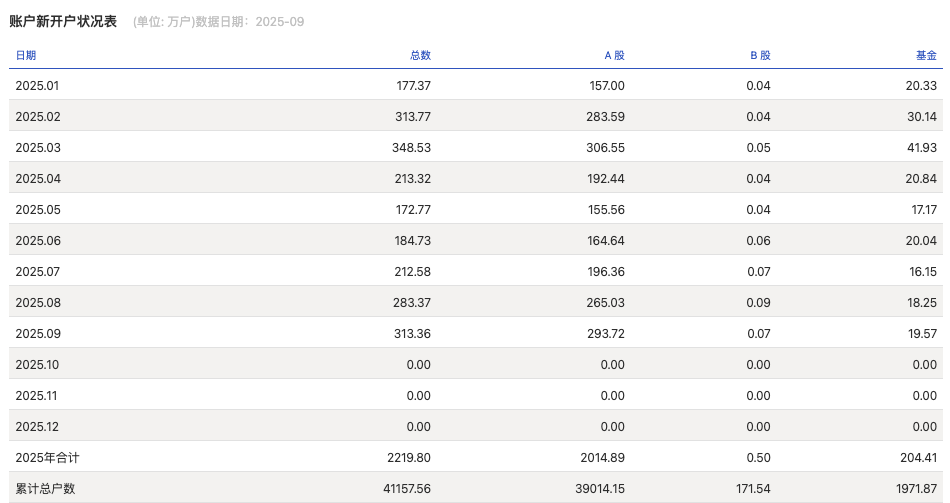The height and width of the screenshot is (503, 950).
Task: Select 总数 value 313.36 for 2025.09
Action: pos(413,334)
